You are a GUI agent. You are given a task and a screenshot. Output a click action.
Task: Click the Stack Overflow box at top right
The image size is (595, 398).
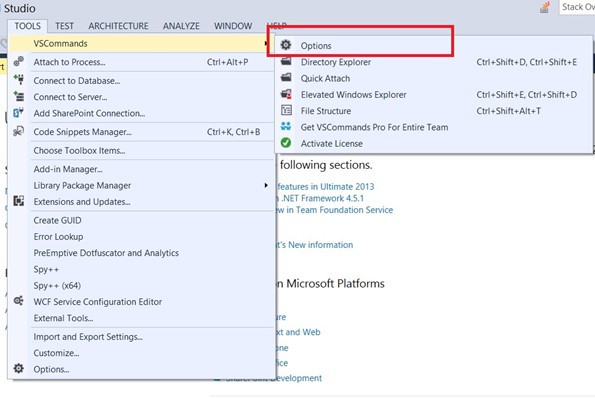(577, 7)
